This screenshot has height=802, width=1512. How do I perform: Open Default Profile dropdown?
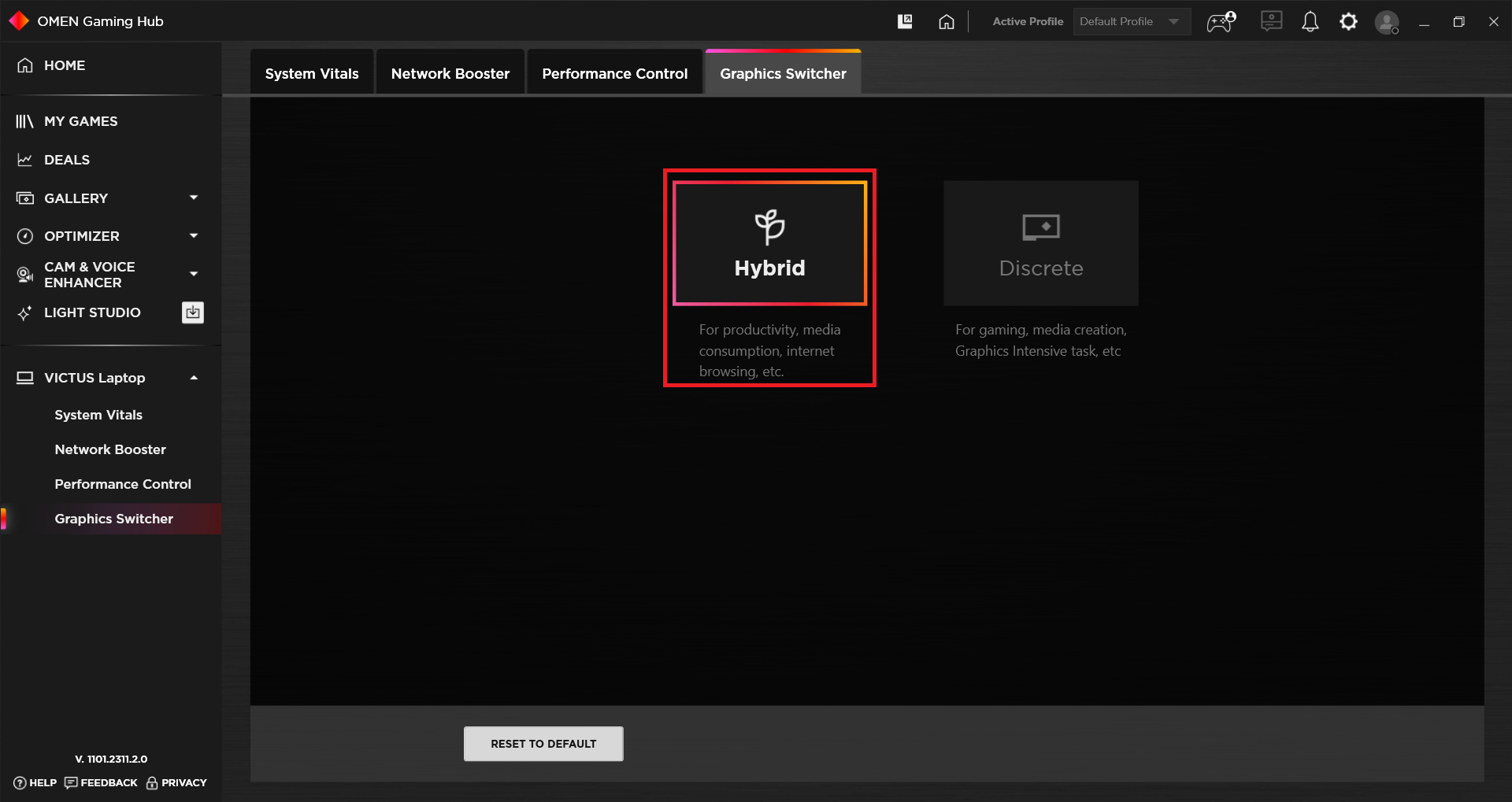[1131, 21]
